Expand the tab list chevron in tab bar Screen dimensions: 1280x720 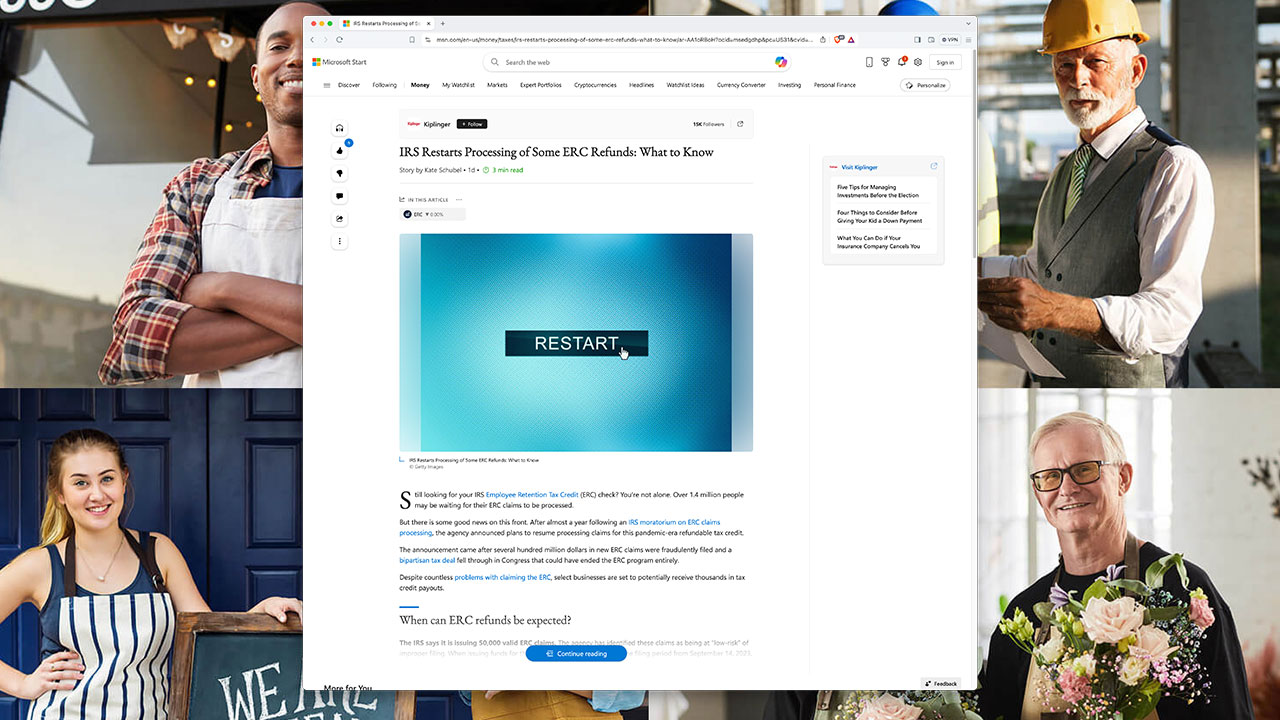pos(968,23)
